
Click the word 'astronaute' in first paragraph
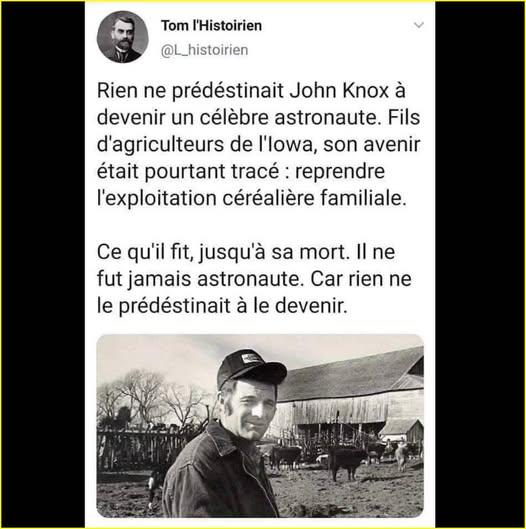point(325,117)
